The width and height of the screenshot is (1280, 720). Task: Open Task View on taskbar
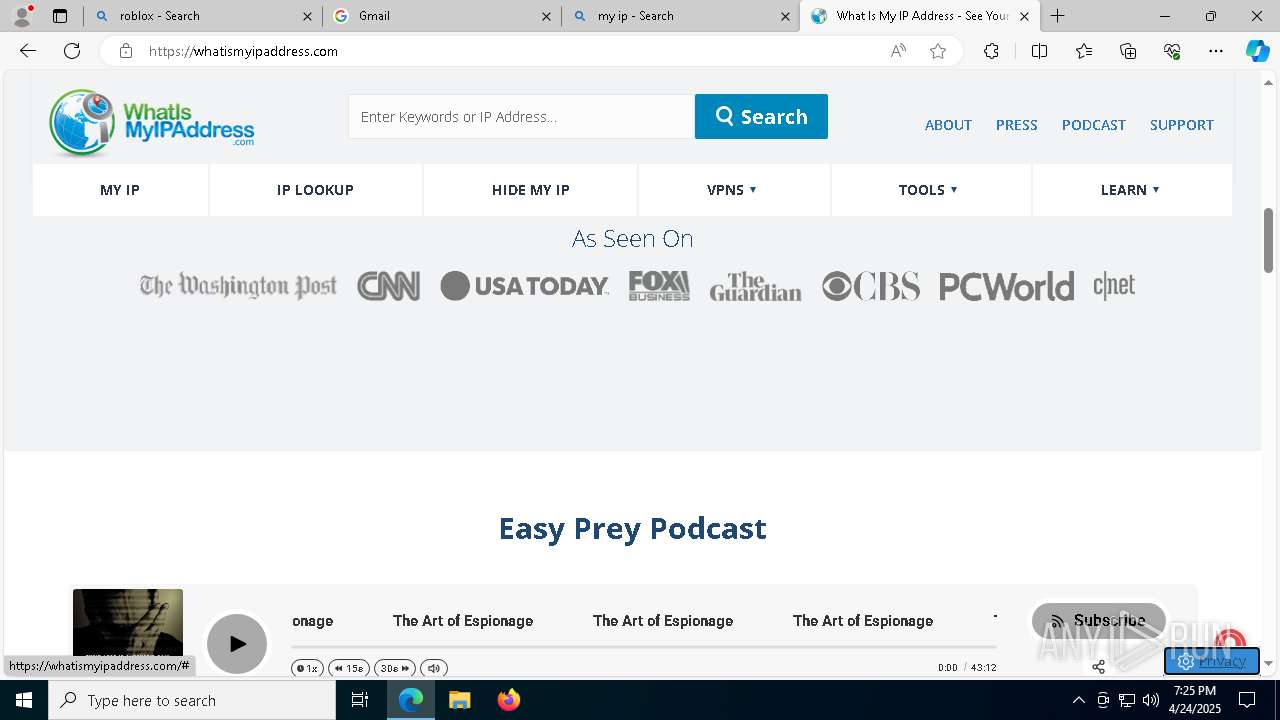[360, 700]
